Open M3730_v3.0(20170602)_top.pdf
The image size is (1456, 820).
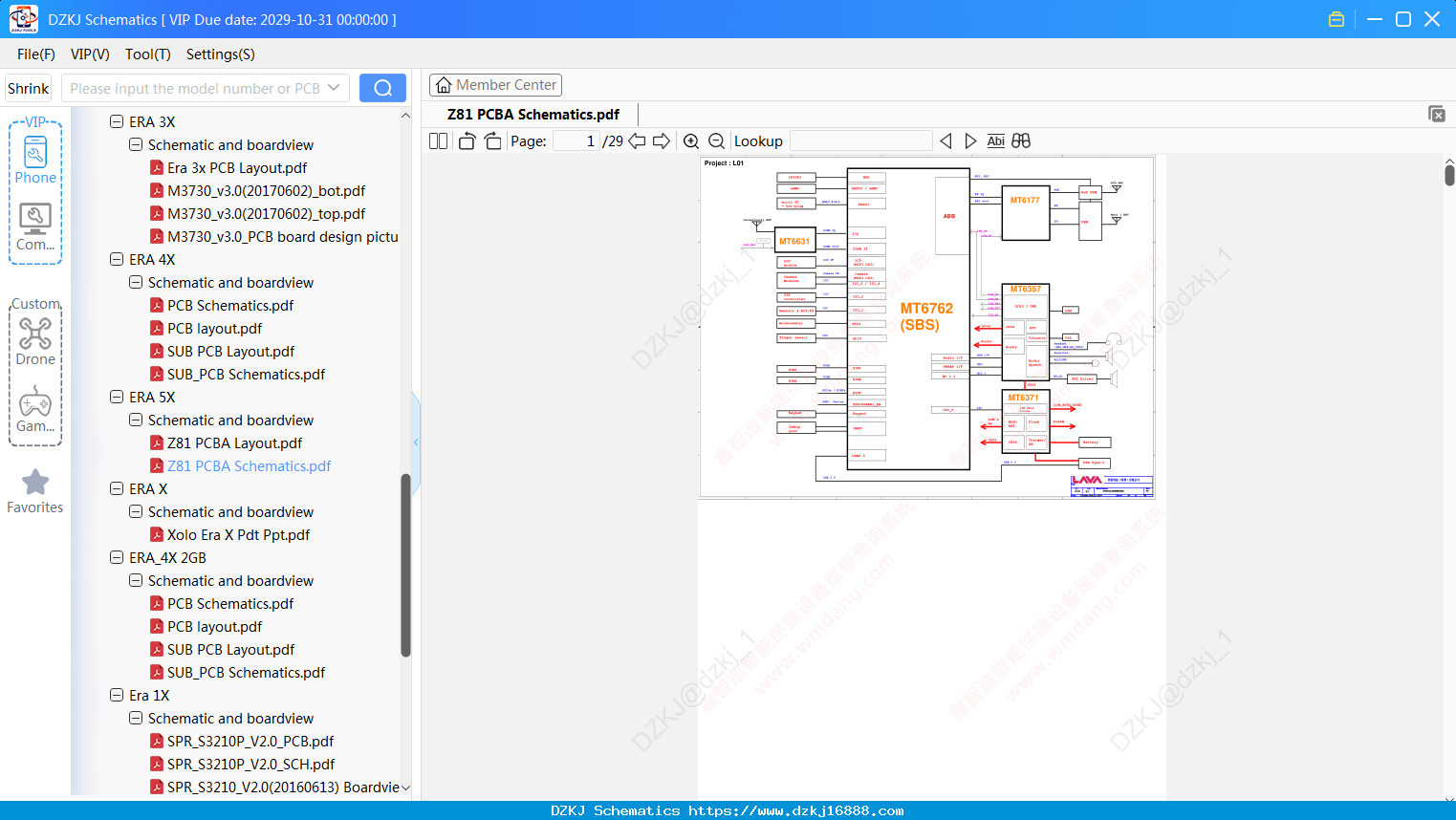click(x=266, y=214)
